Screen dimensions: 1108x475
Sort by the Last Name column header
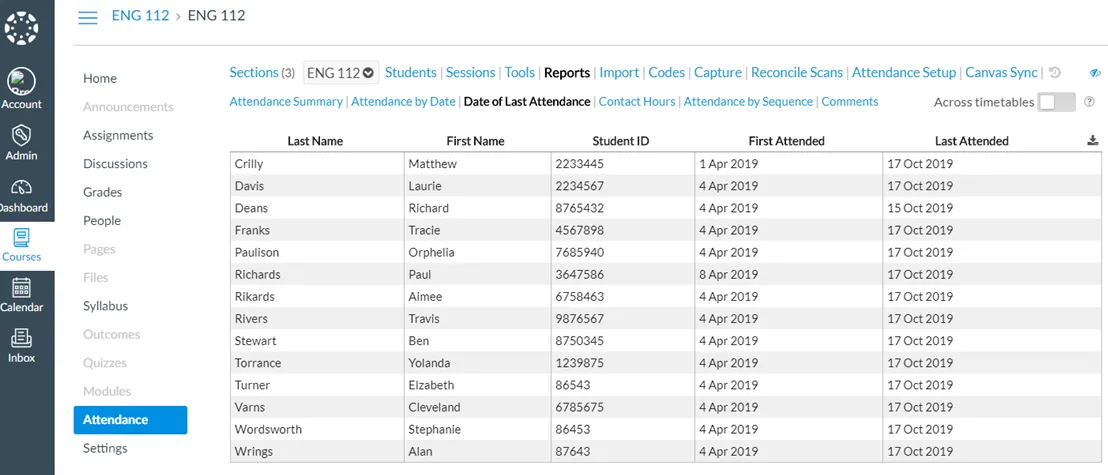pos(315,141)
